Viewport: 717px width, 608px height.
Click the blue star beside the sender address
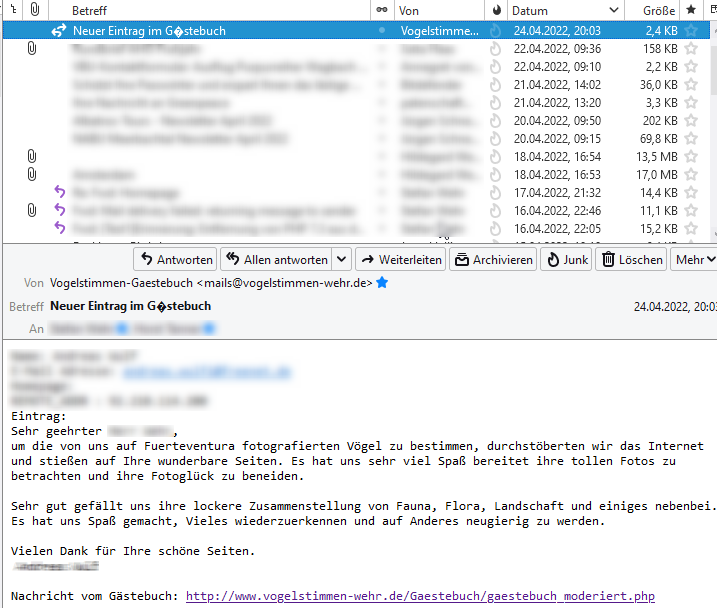point(382,283)
